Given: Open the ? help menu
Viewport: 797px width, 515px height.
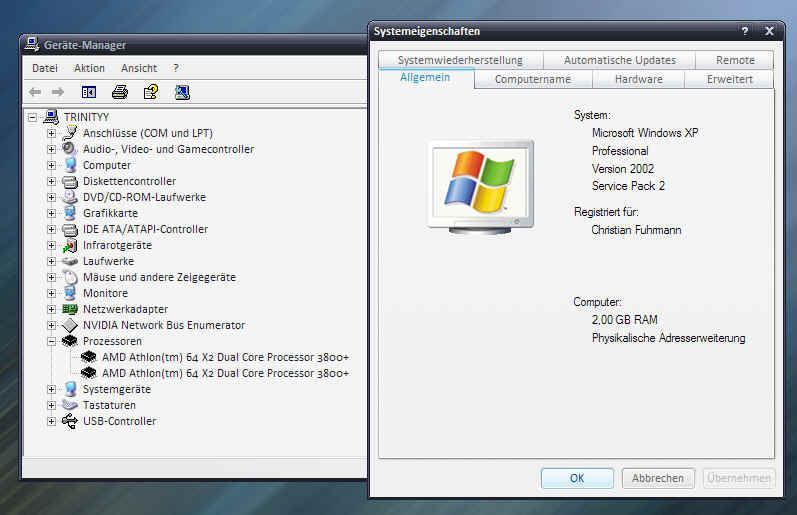Looking at the screenshot, I should [x=176, y=68].
